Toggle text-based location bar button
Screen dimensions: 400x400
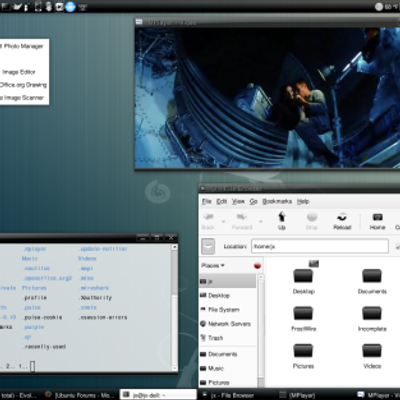click(208, 246)
